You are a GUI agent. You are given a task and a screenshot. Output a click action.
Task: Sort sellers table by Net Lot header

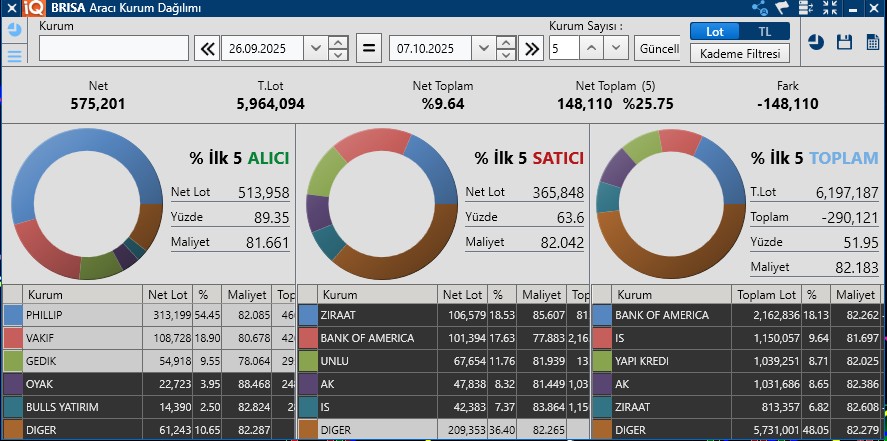click(463, 295)
